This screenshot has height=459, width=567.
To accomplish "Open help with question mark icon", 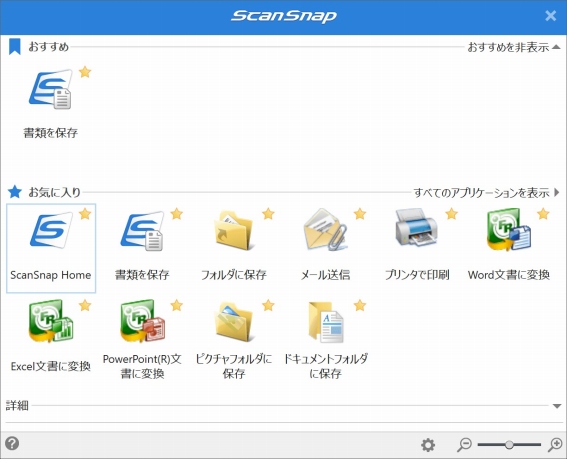I will click(x=12, y=443).
